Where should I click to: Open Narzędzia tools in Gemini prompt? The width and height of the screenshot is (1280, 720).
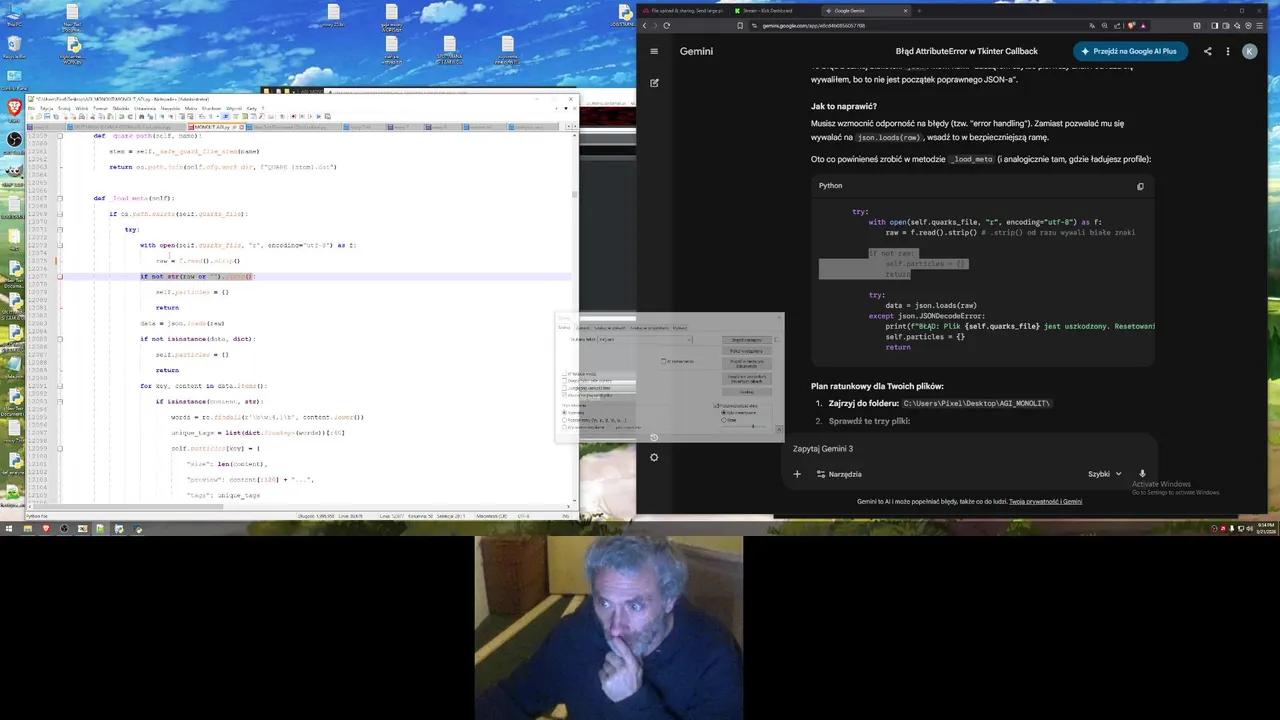839,474
